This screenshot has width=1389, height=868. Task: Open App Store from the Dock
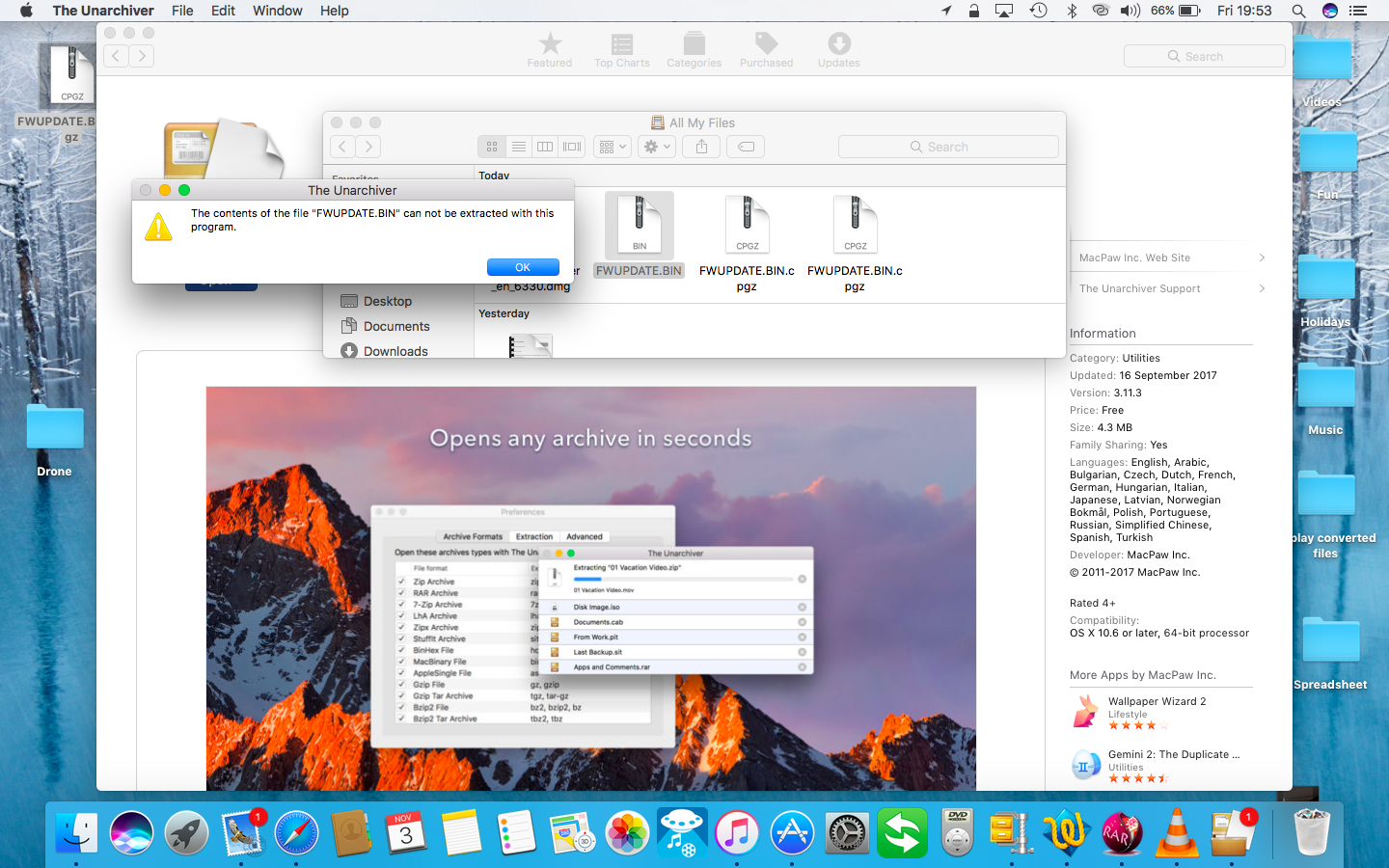pos(792,832)
